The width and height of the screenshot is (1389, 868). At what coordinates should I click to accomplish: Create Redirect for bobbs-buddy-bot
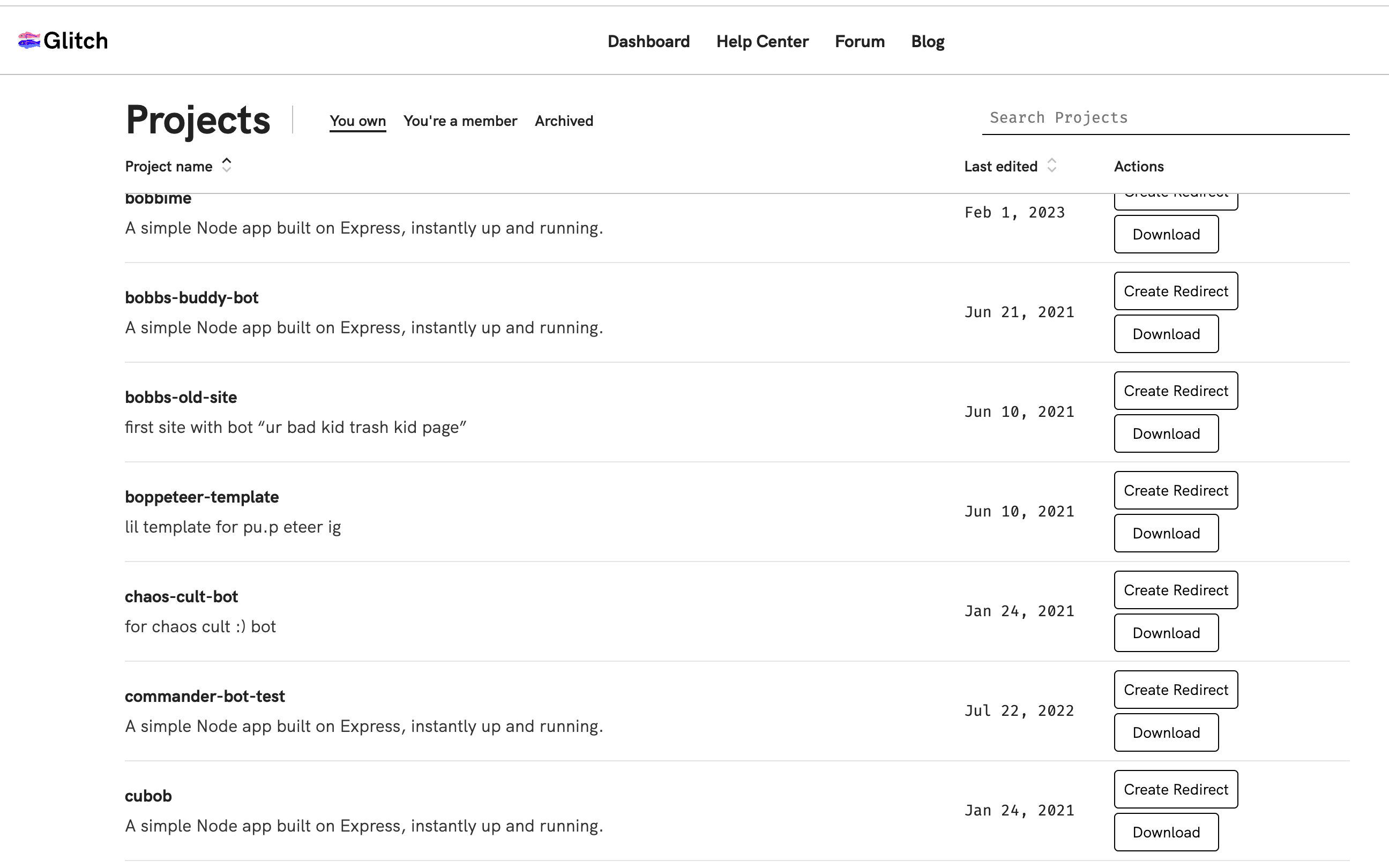tap(1176, 291)
